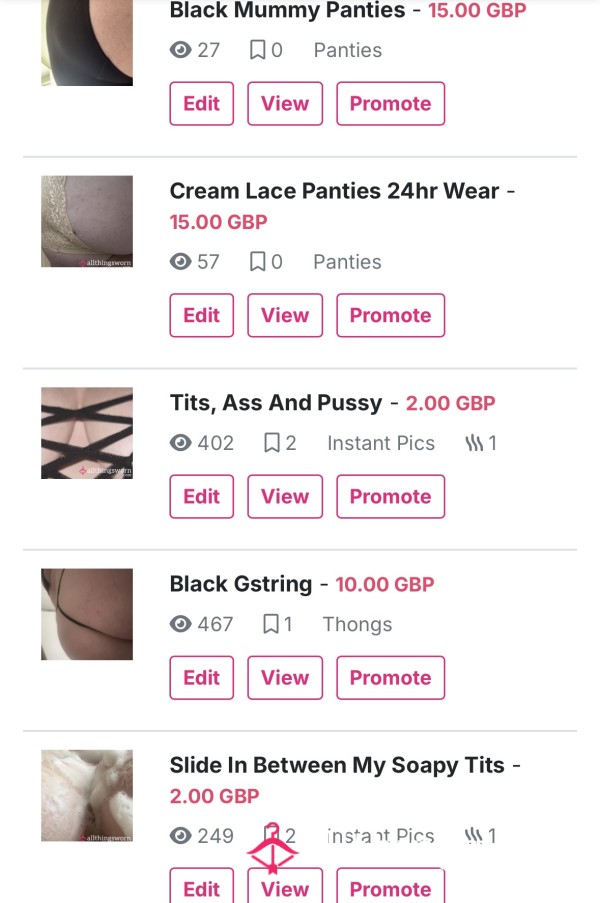600x903 pixels.
Task: Select the Thongs category label
Action: pos(357,624)
